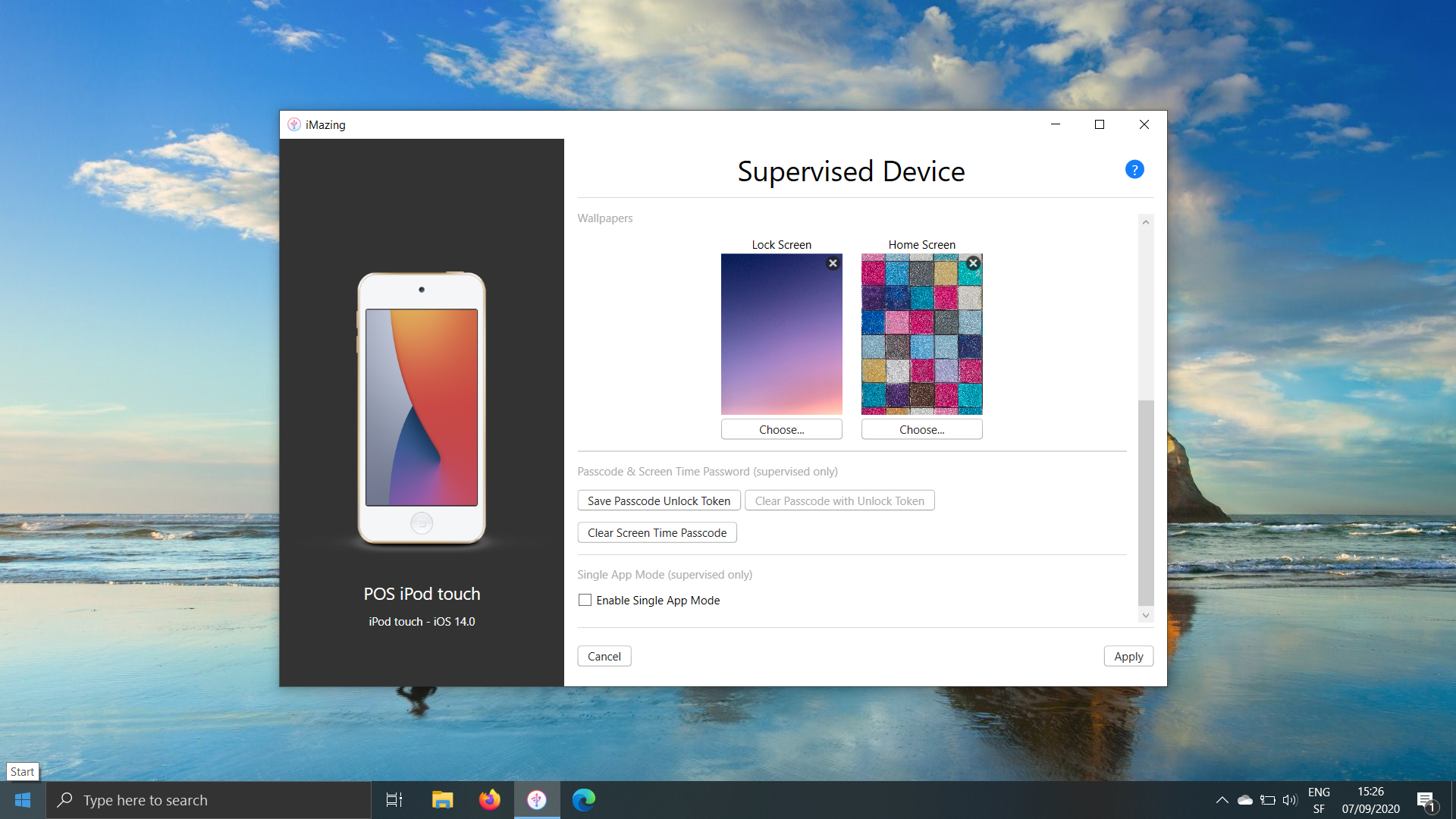Open the blue help question mark icon

(1134, 170)
